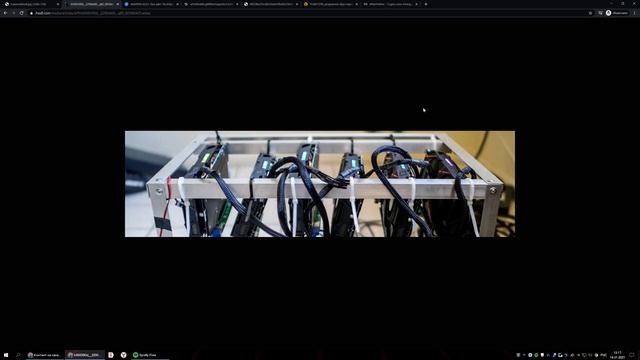Viewport: 640px width, 360px height.
Task: Open browser three-dot menu
Action: 634,13
